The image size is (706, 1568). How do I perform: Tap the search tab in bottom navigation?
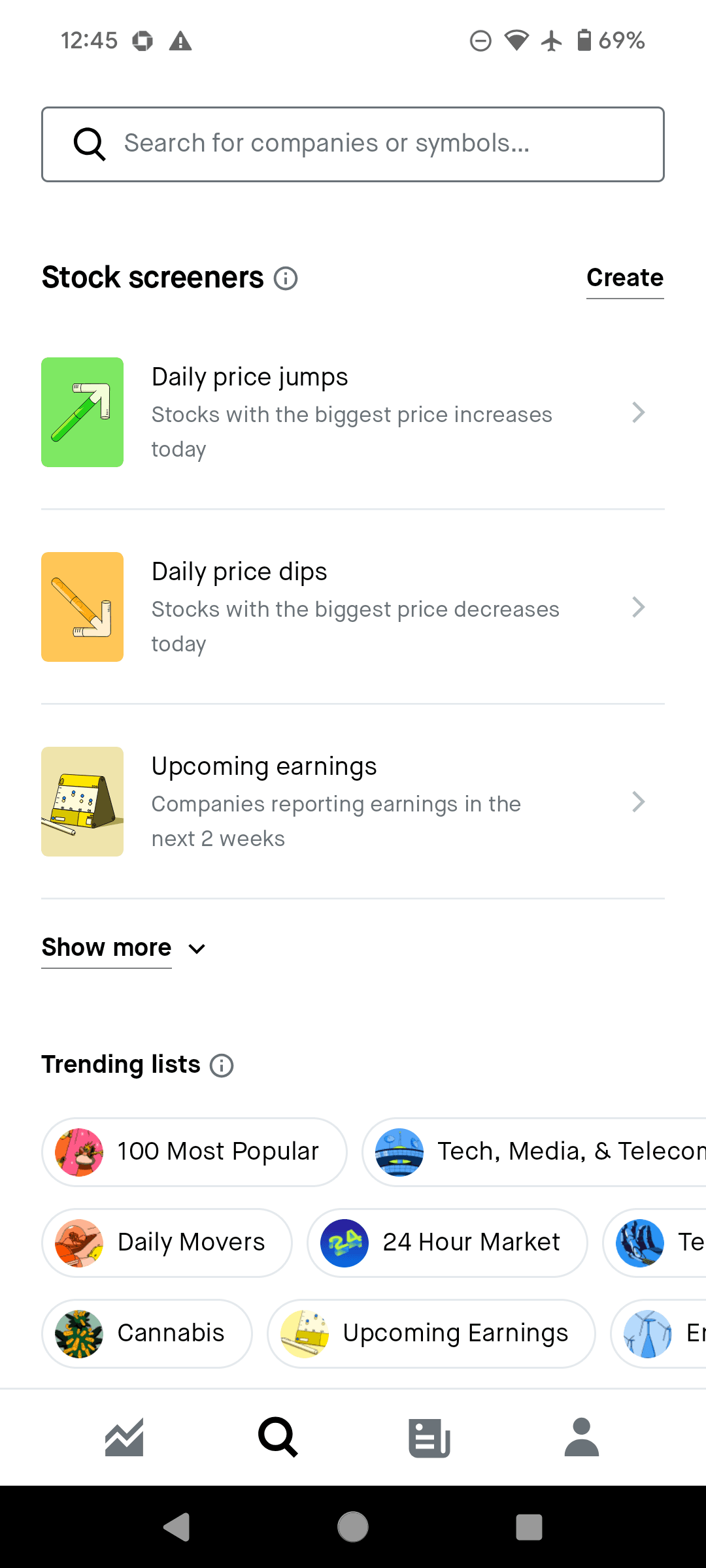tap(278, 1437)
